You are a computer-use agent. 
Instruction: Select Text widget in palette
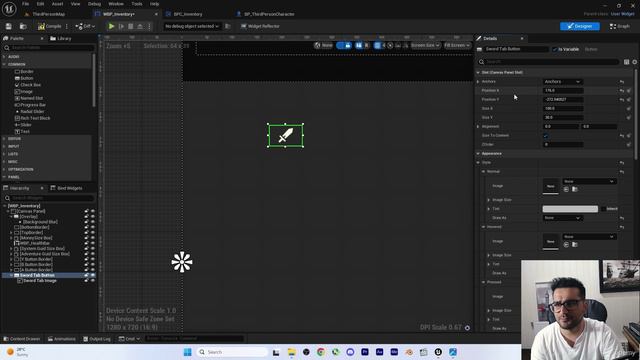[22, 131]
